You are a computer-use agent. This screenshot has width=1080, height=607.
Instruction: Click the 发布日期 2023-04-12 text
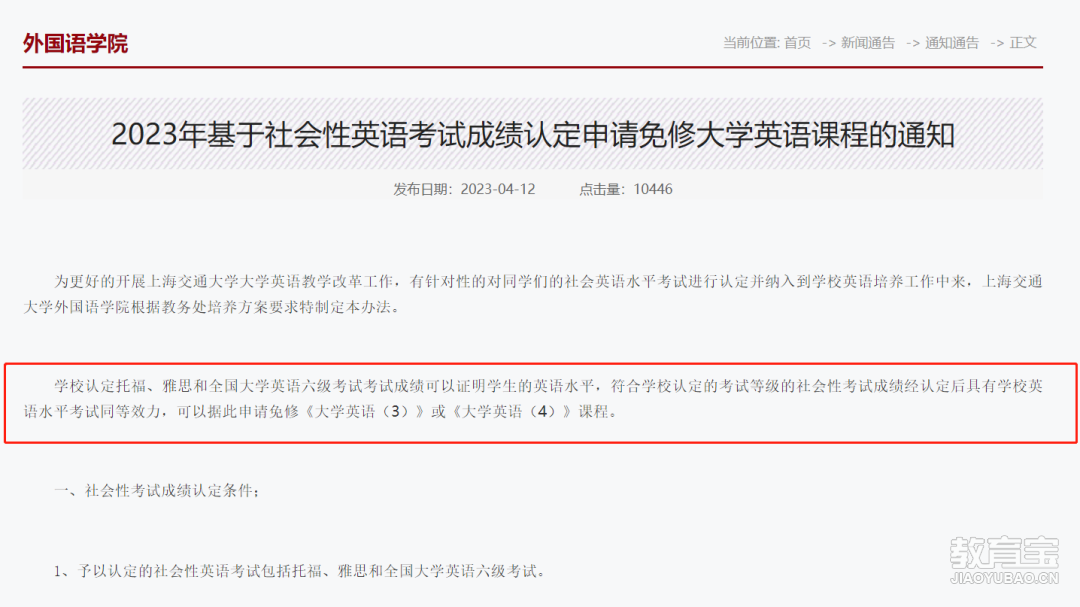464,189
